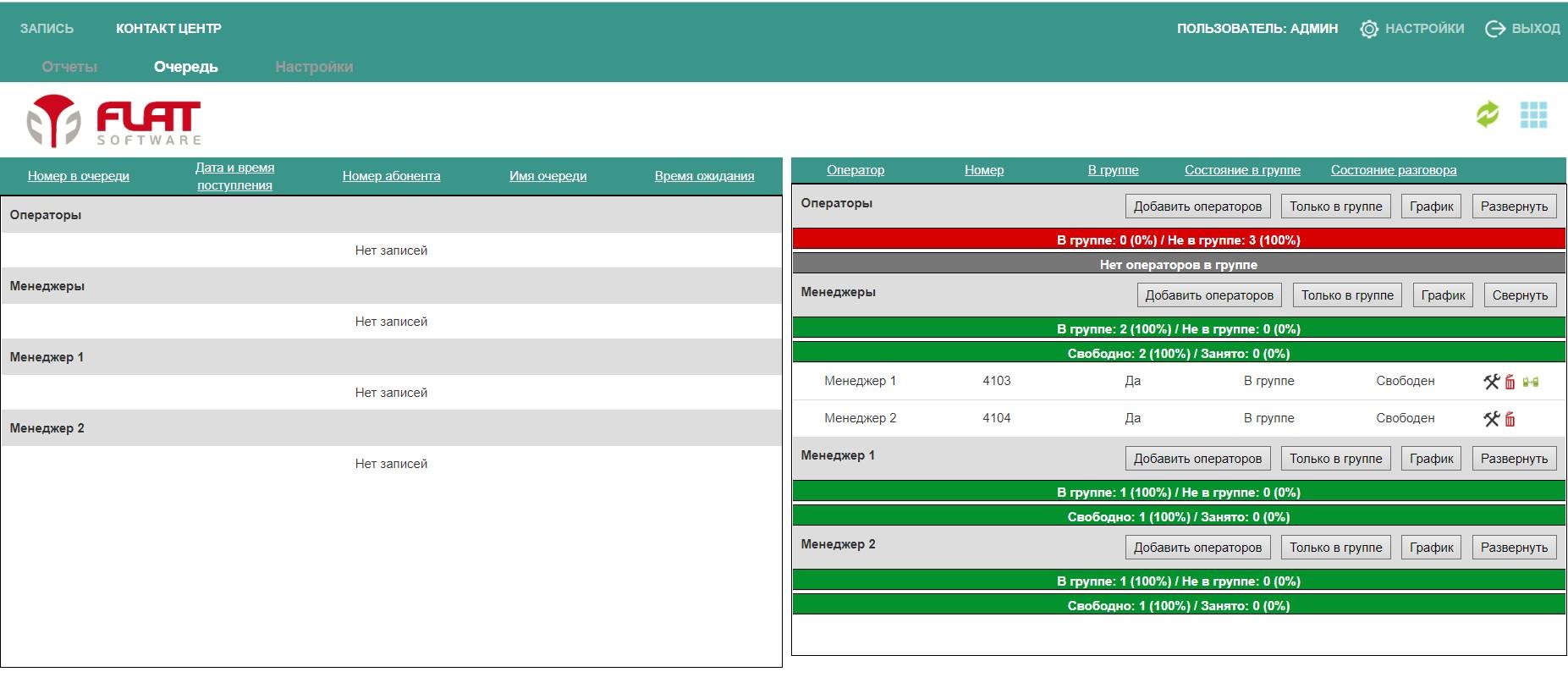Screen dimensions: 1568x683
Task: Click 'Добавить операторов' for Менеджеры group
Action: pyautogui.click(x=1209, y=295)
